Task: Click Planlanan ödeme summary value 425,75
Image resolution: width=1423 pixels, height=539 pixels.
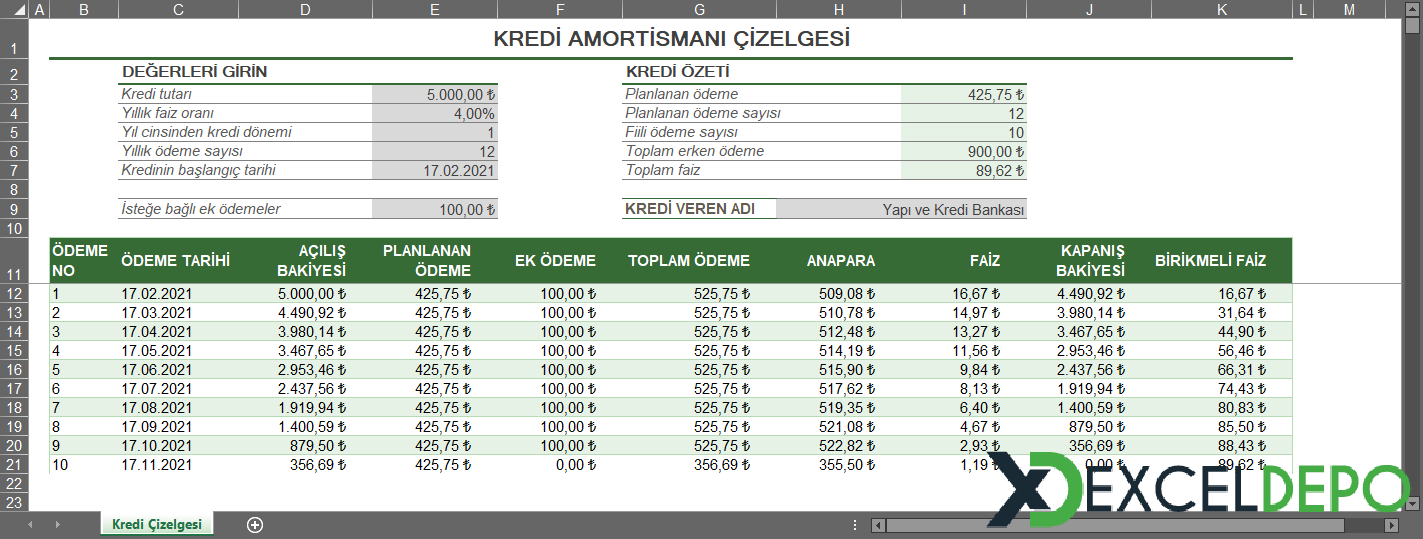Action: coord(963,94)
